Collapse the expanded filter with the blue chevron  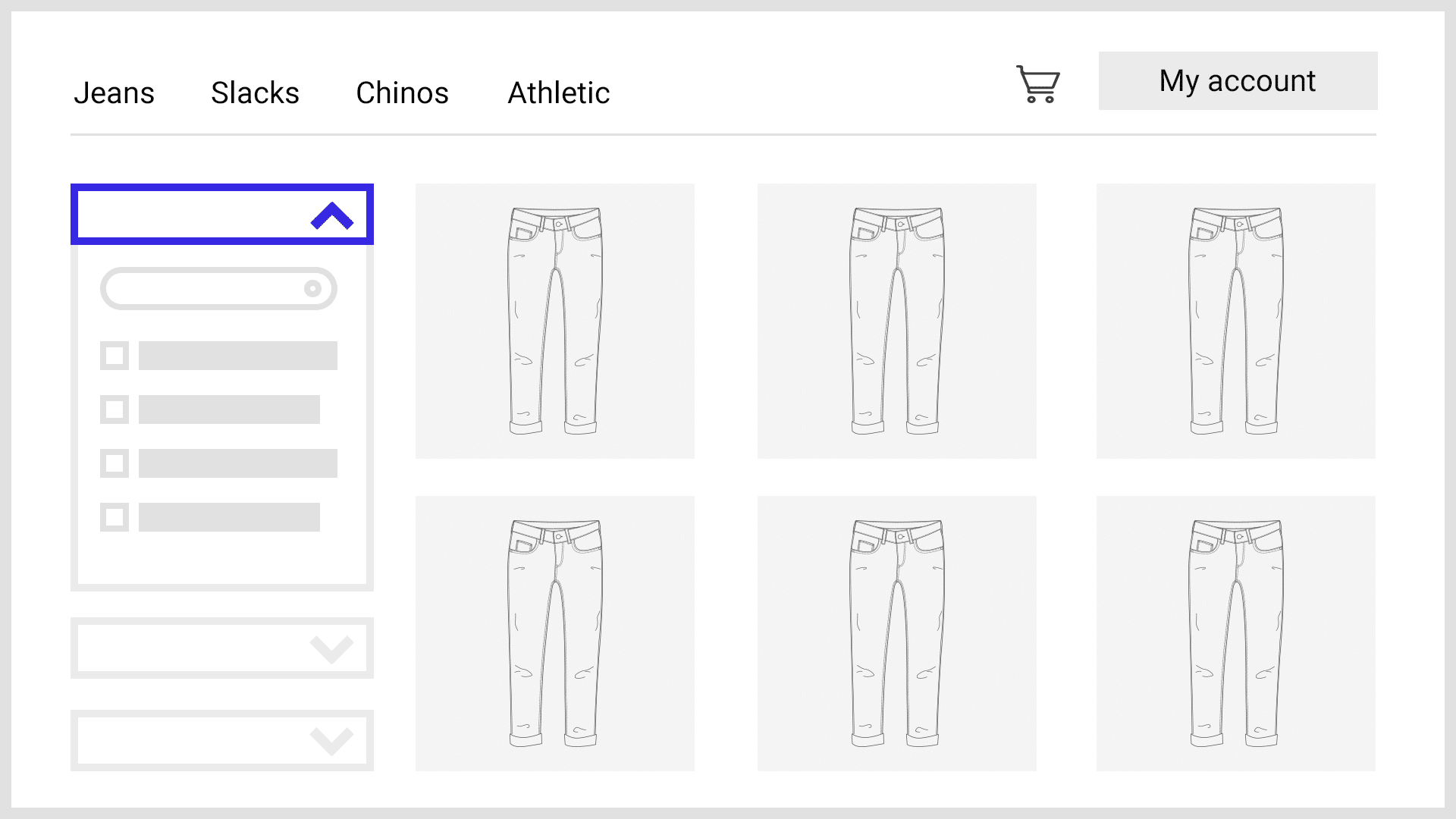click(222, 214)
